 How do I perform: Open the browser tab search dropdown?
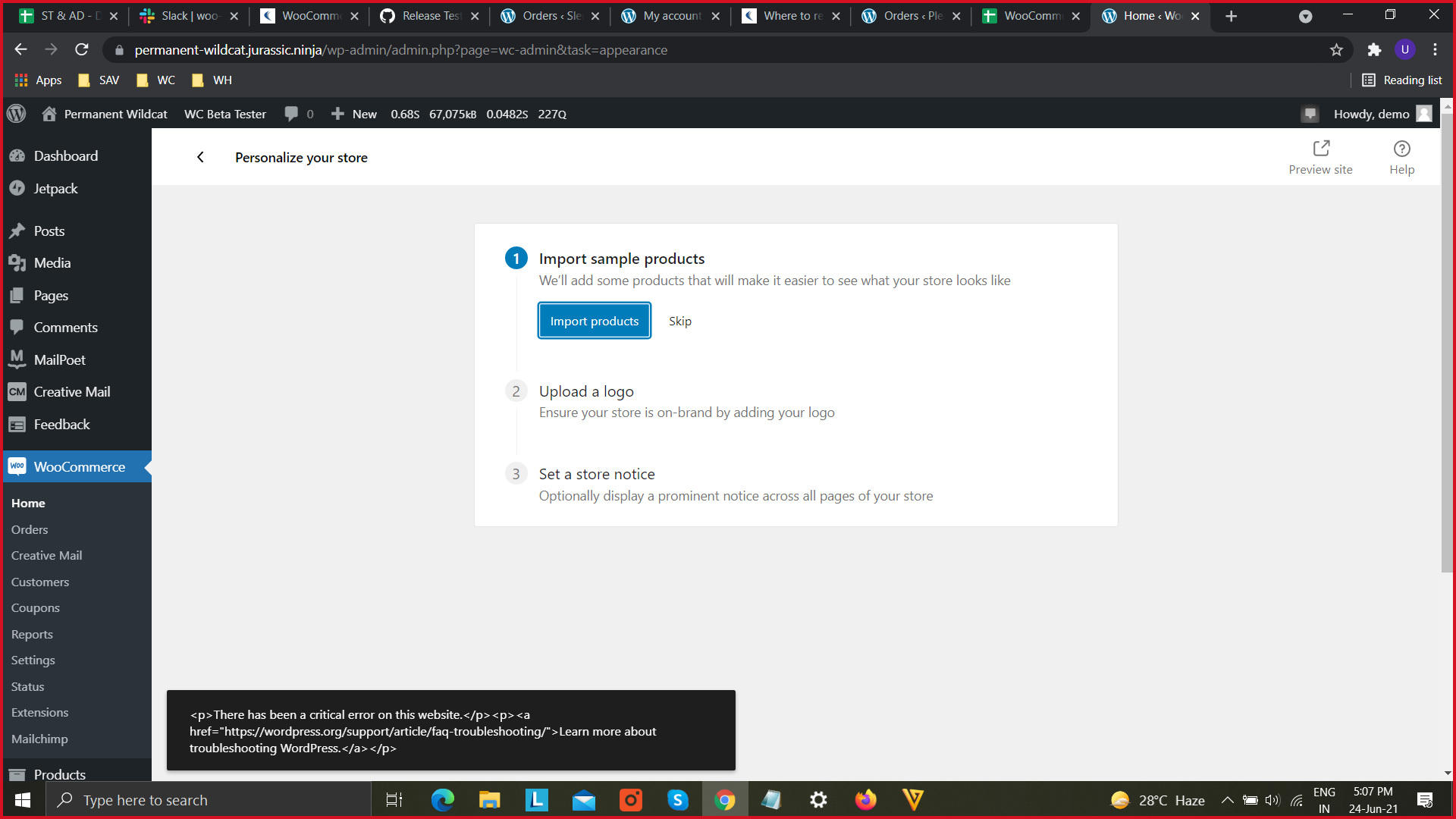[x=1306, y=16]
